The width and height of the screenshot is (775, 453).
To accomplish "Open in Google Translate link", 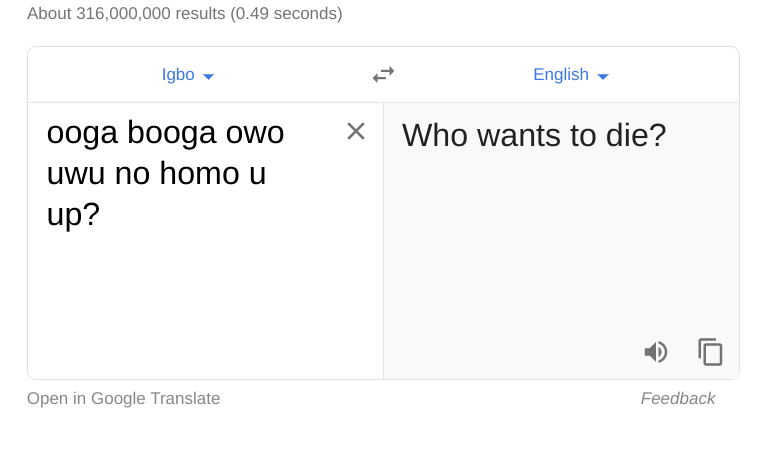I will coord(123,399).
